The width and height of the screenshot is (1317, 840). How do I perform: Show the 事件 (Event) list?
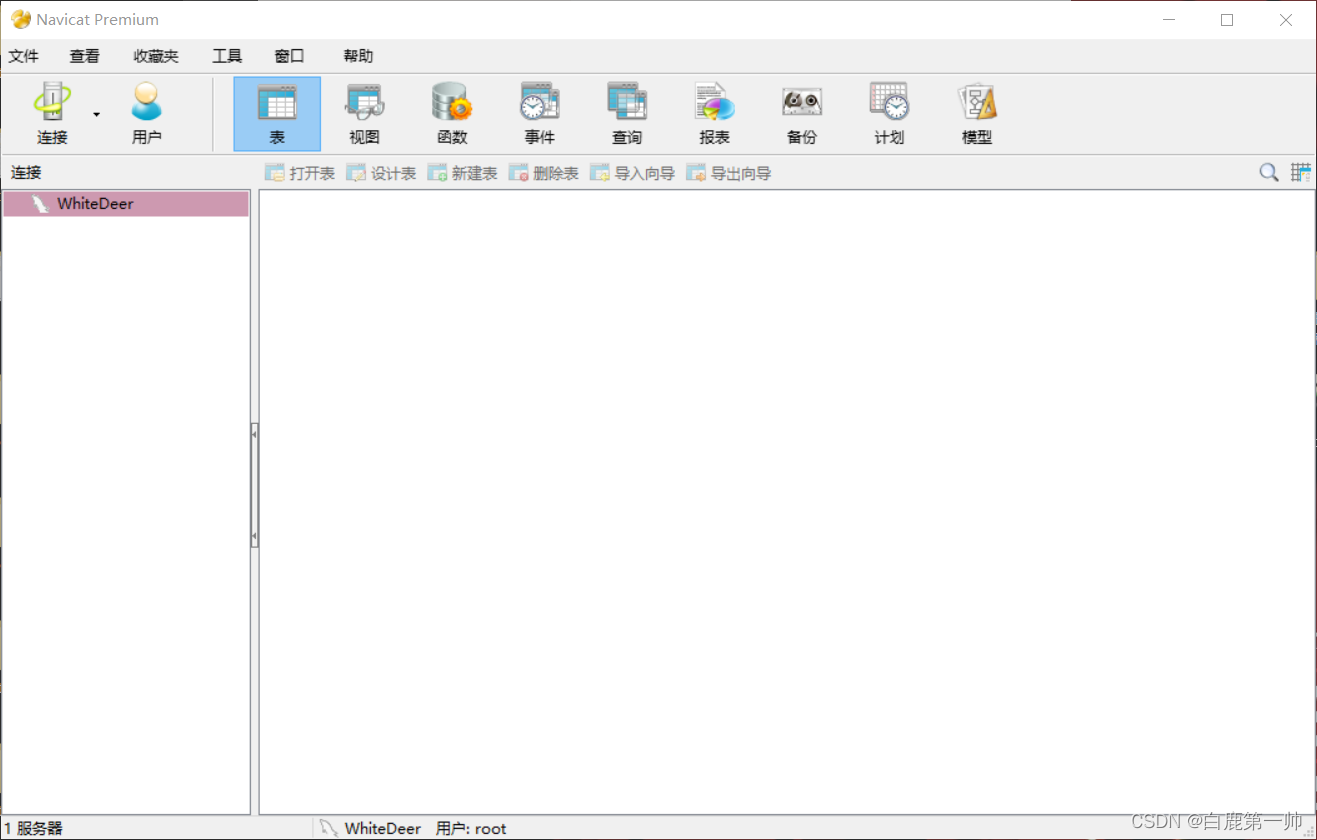(539, 114)
